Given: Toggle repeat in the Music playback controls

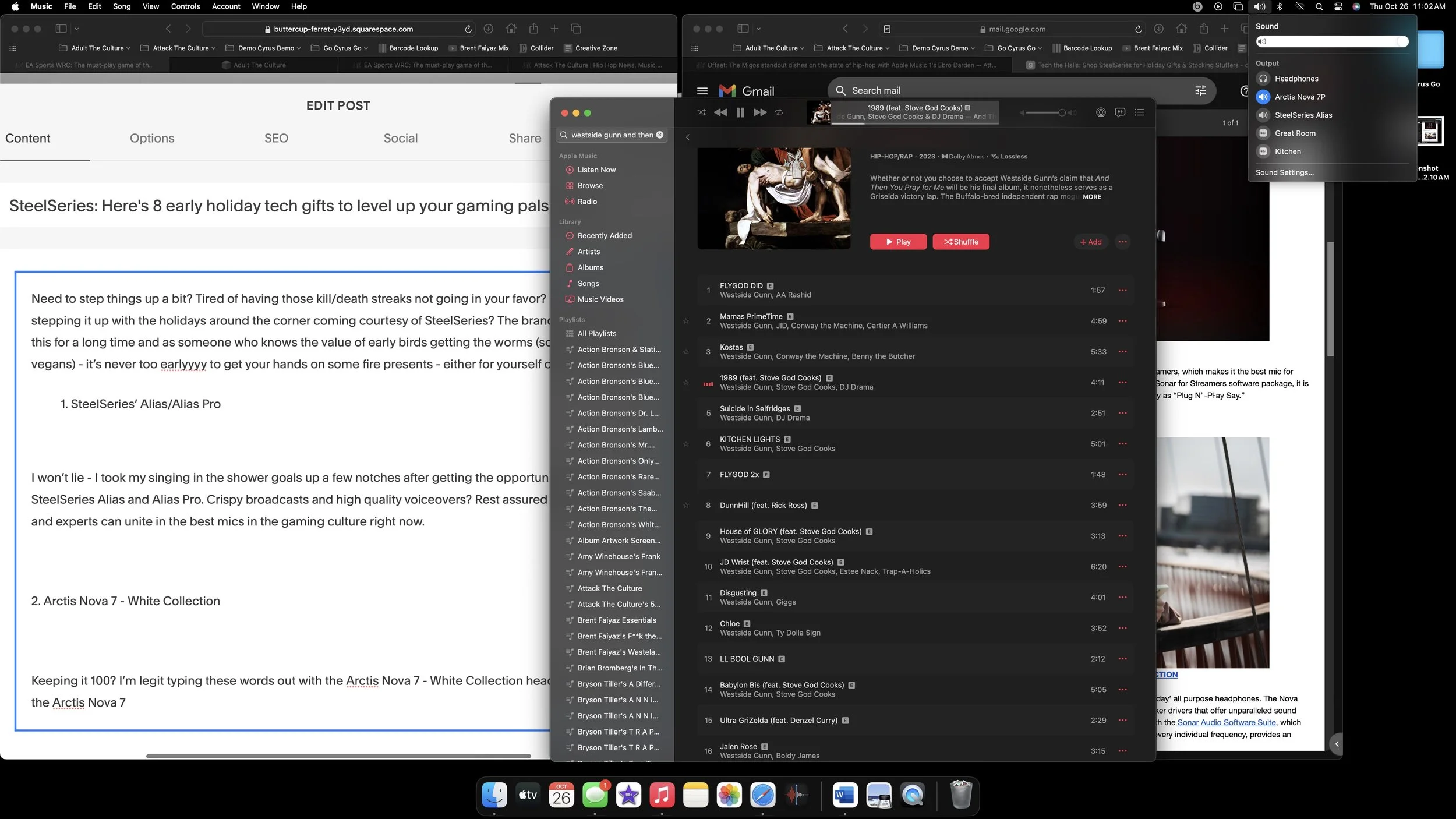Looking at the screenshot, I should pyautogui.click(x=779, y=112).
